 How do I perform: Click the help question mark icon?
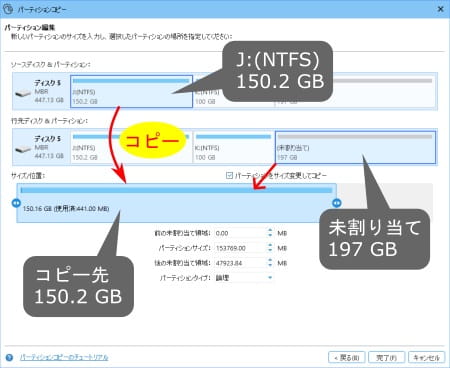[x=9, y=357]
